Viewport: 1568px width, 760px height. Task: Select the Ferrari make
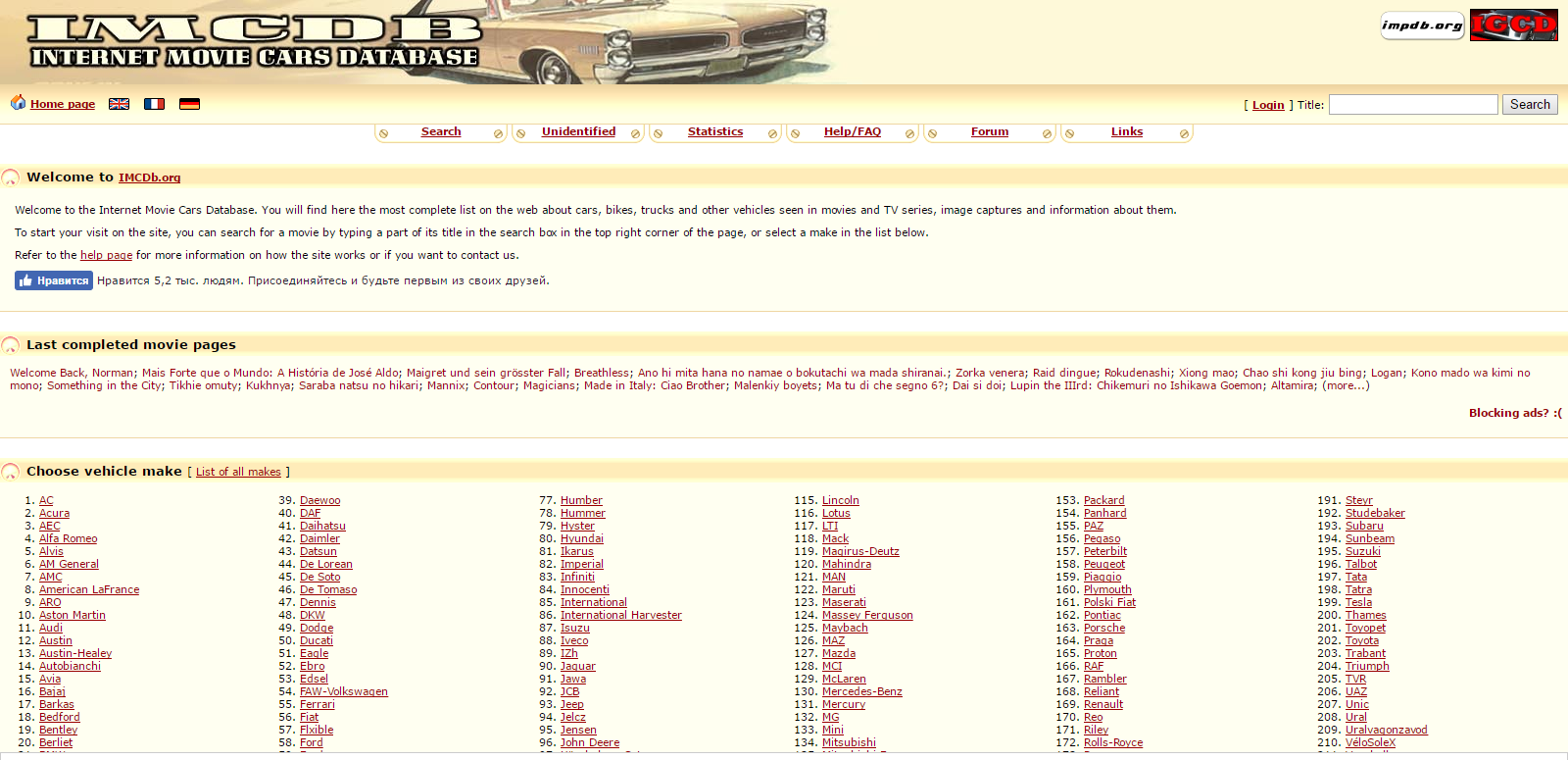point(318,704)
